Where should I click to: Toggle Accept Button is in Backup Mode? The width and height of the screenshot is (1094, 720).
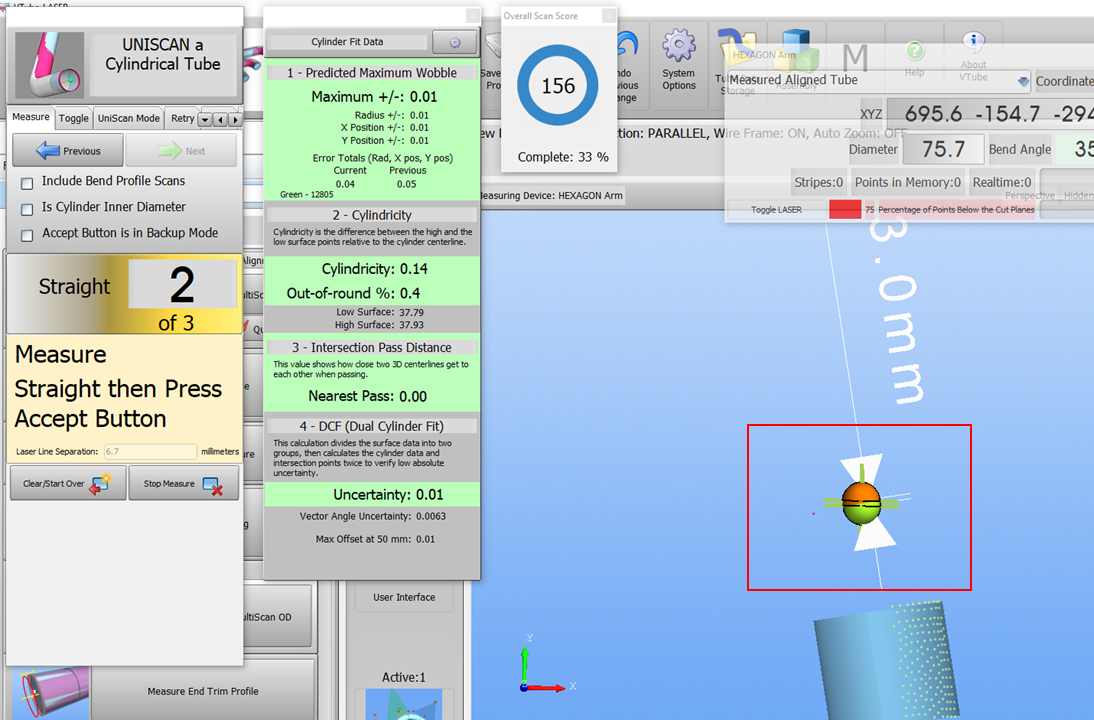point(27,236)
